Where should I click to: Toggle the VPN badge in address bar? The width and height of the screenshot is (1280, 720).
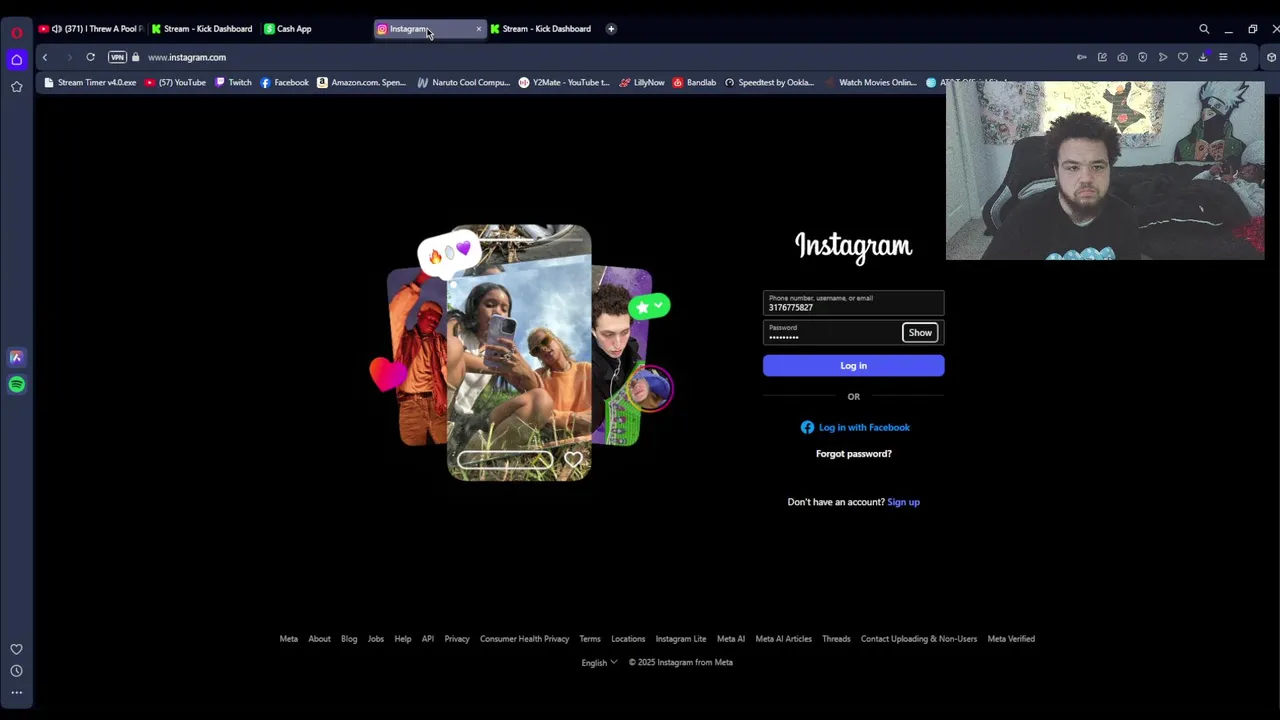[x=117, y=57]
